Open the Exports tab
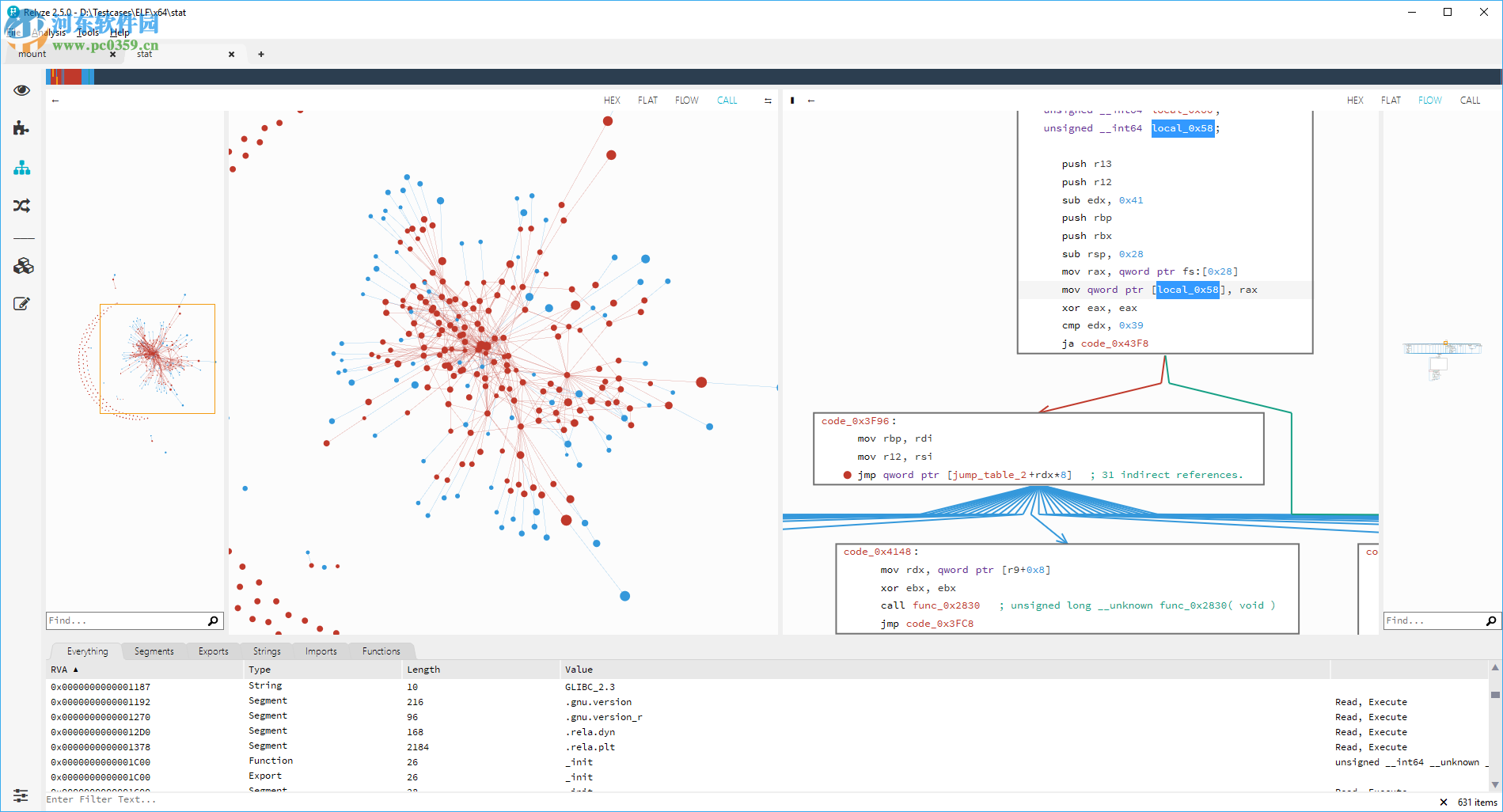 [x=213, y=651]
